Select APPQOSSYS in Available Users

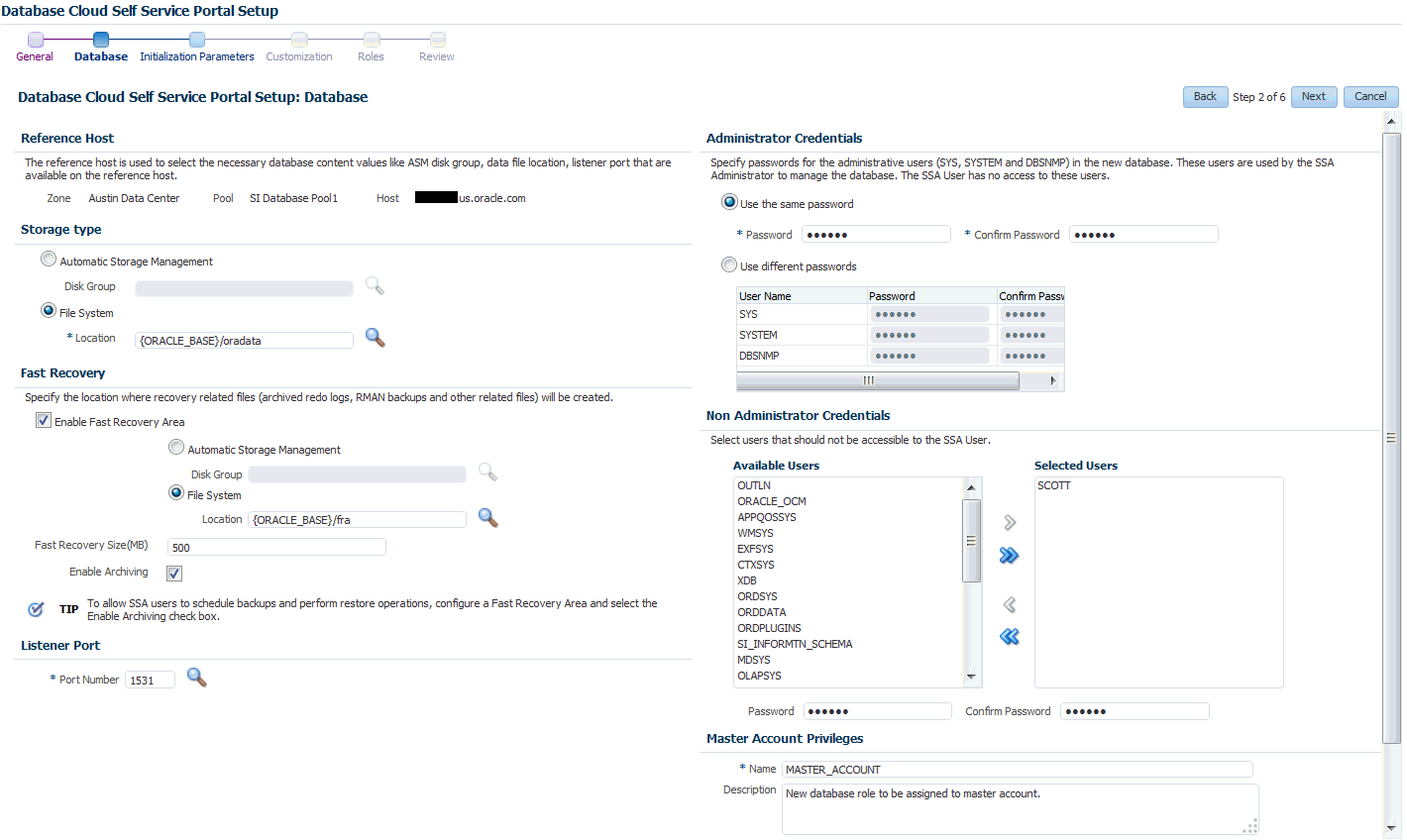tap(767, 517)
